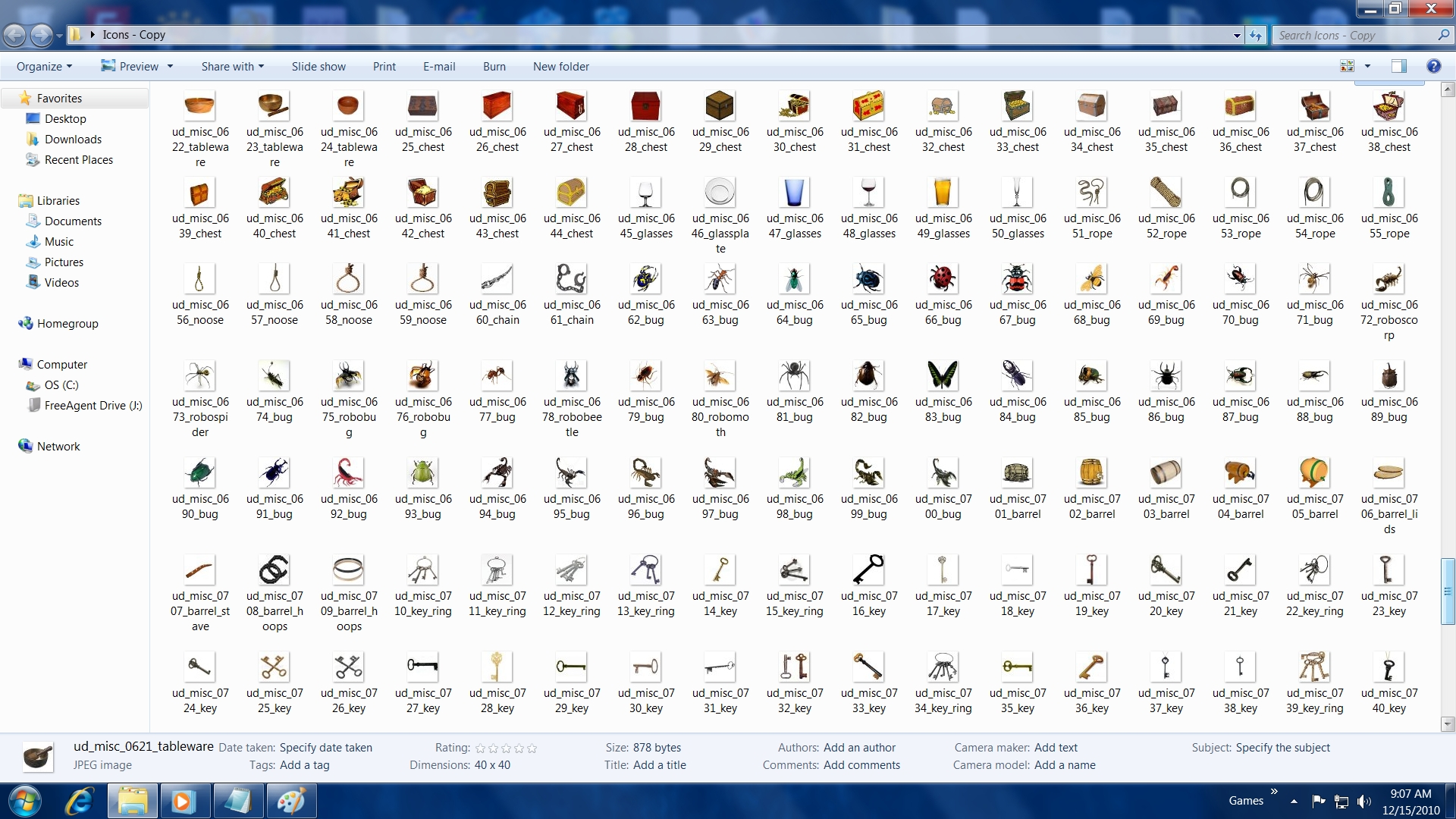Image resolution: width=1456 pixels, height=819 pixels.
Task: Create a New folder
Action: tap(560, 66)
